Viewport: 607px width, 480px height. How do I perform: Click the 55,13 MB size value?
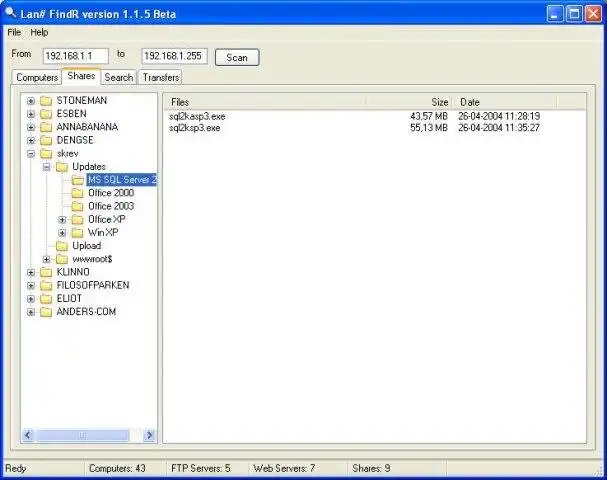(x=429, y=128)
